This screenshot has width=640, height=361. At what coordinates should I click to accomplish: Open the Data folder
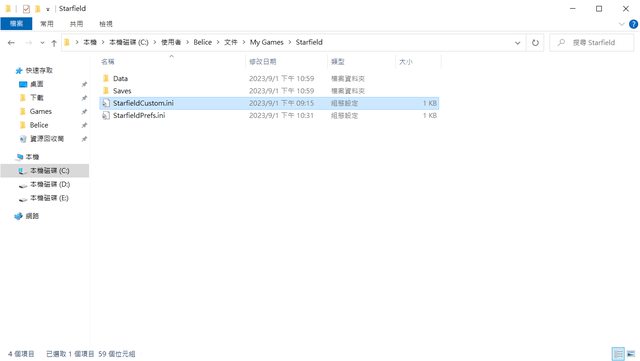[120, 78]
